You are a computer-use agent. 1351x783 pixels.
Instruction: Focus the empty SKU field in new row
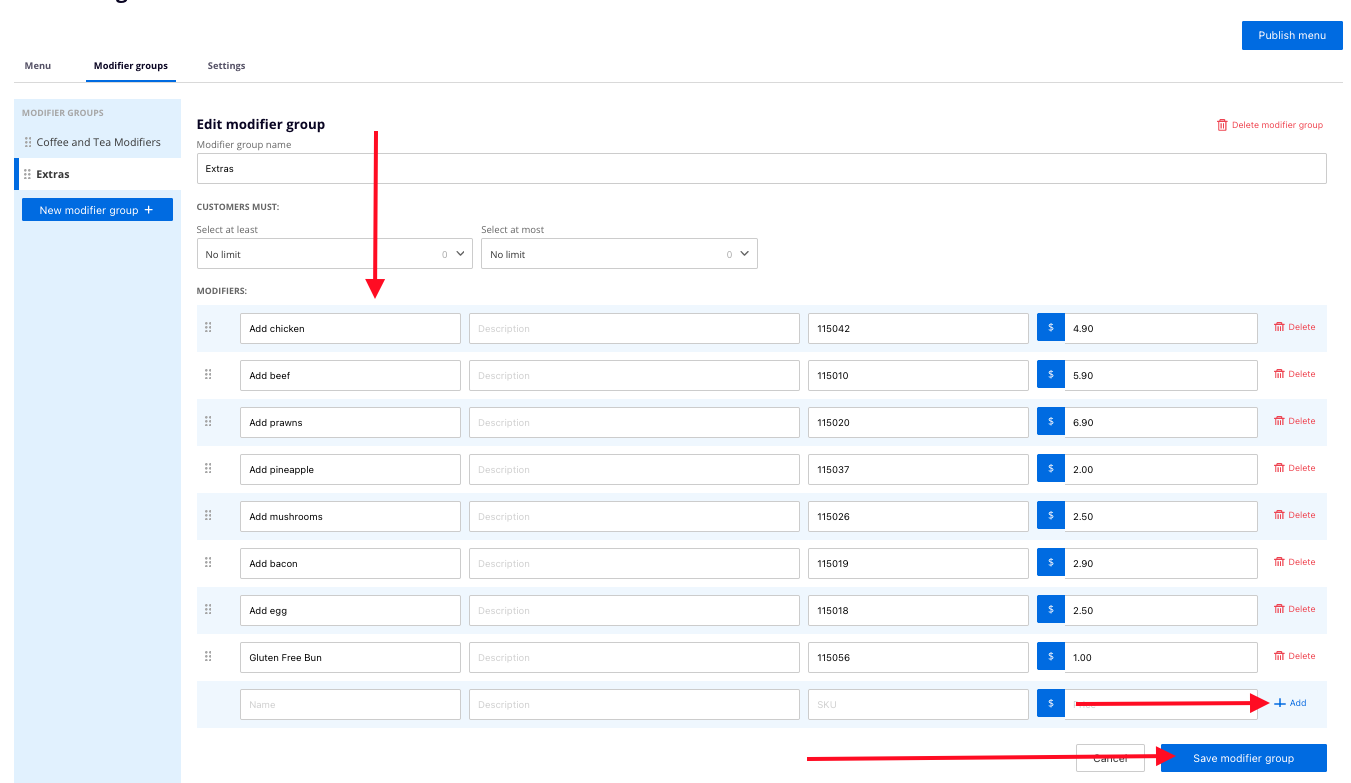coord(917,704)
